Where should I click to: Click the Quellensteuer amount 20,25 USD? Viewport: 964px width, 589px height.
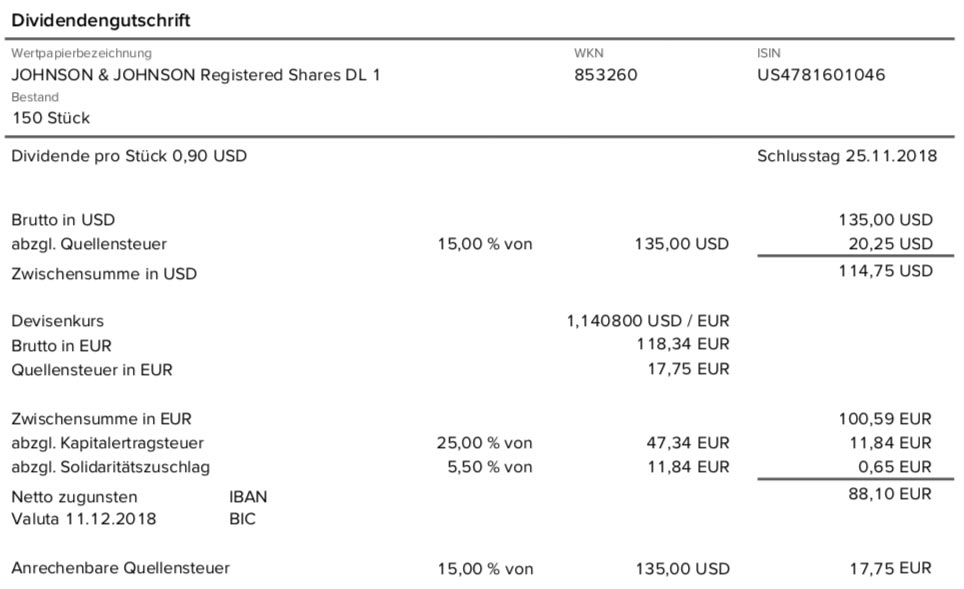coord(890,244)
